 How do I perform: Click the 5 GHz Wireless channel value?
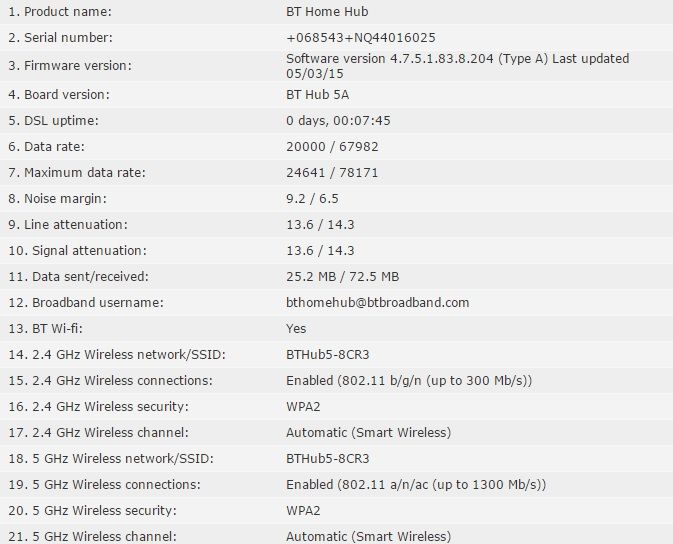click(x=369, y=537)
